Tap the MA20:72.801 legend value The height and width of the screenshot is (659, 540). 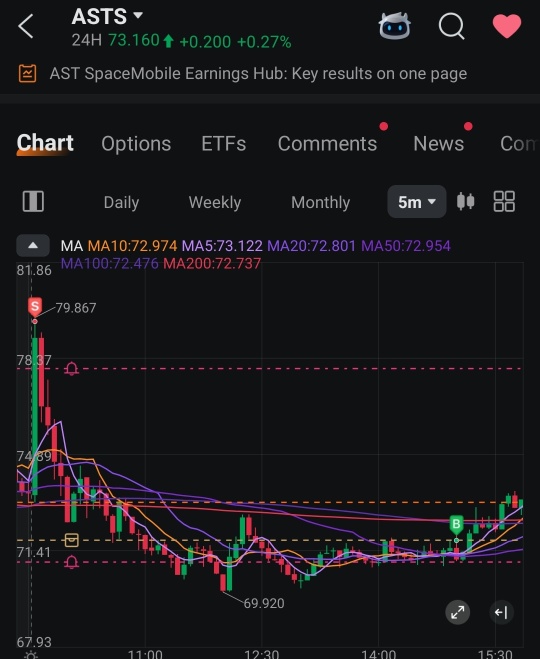[311, 246]
